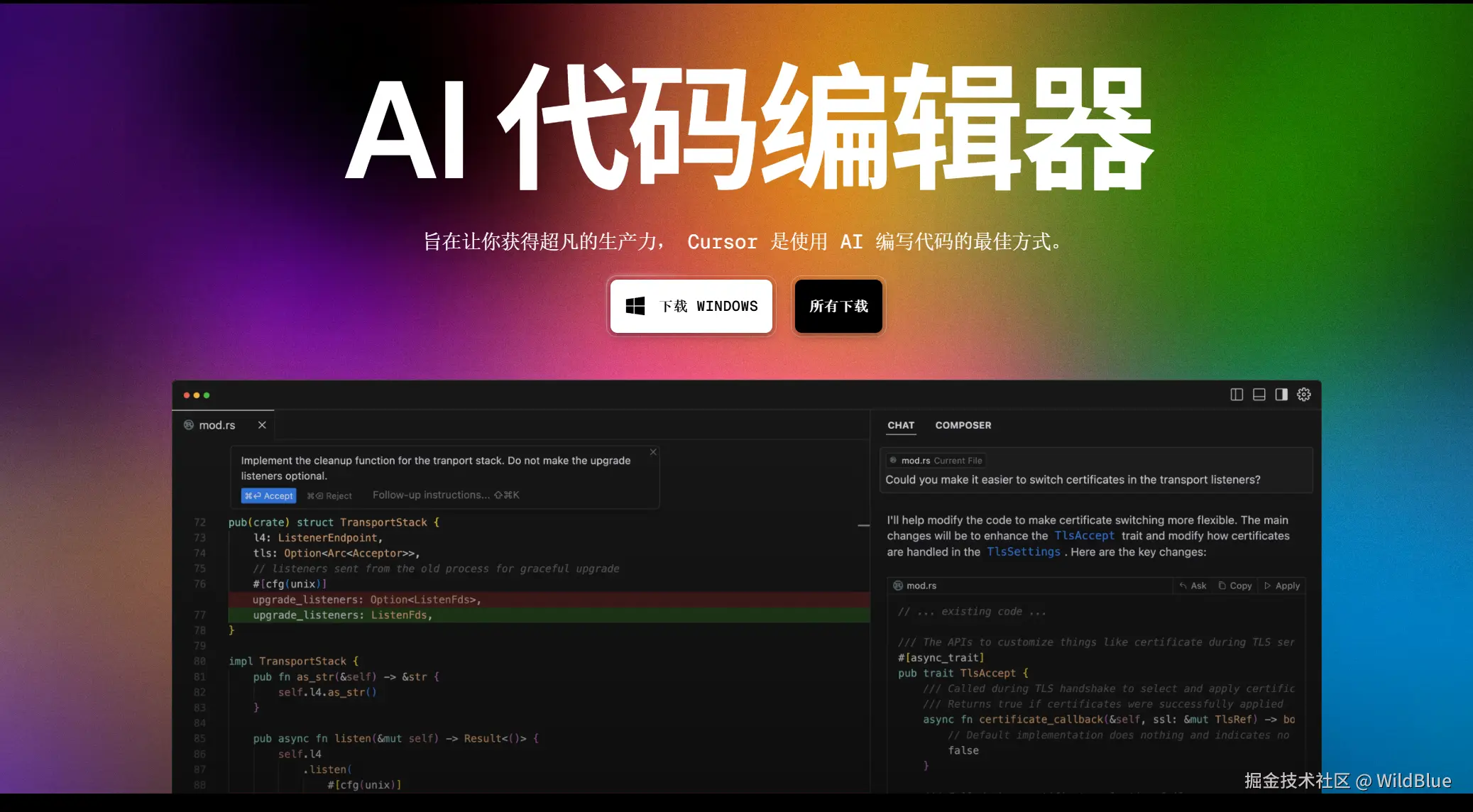Image resolution: width=1473 pixels, height=812 pixels.
Task: Click the mod.rs Current File chip
Action: (936, 461)
